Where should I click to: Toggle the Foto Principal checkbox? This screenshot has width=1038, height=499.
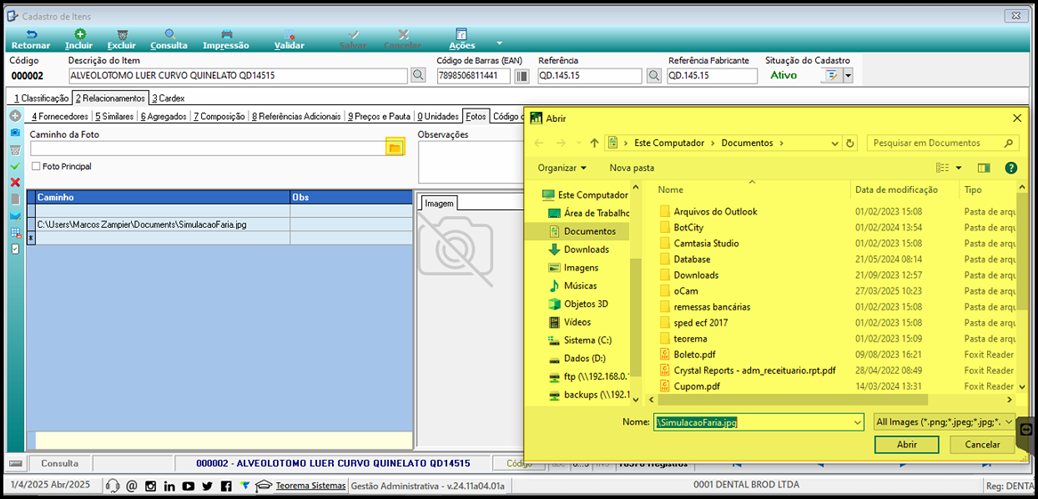pyautogui.click(x=36, y=166)
